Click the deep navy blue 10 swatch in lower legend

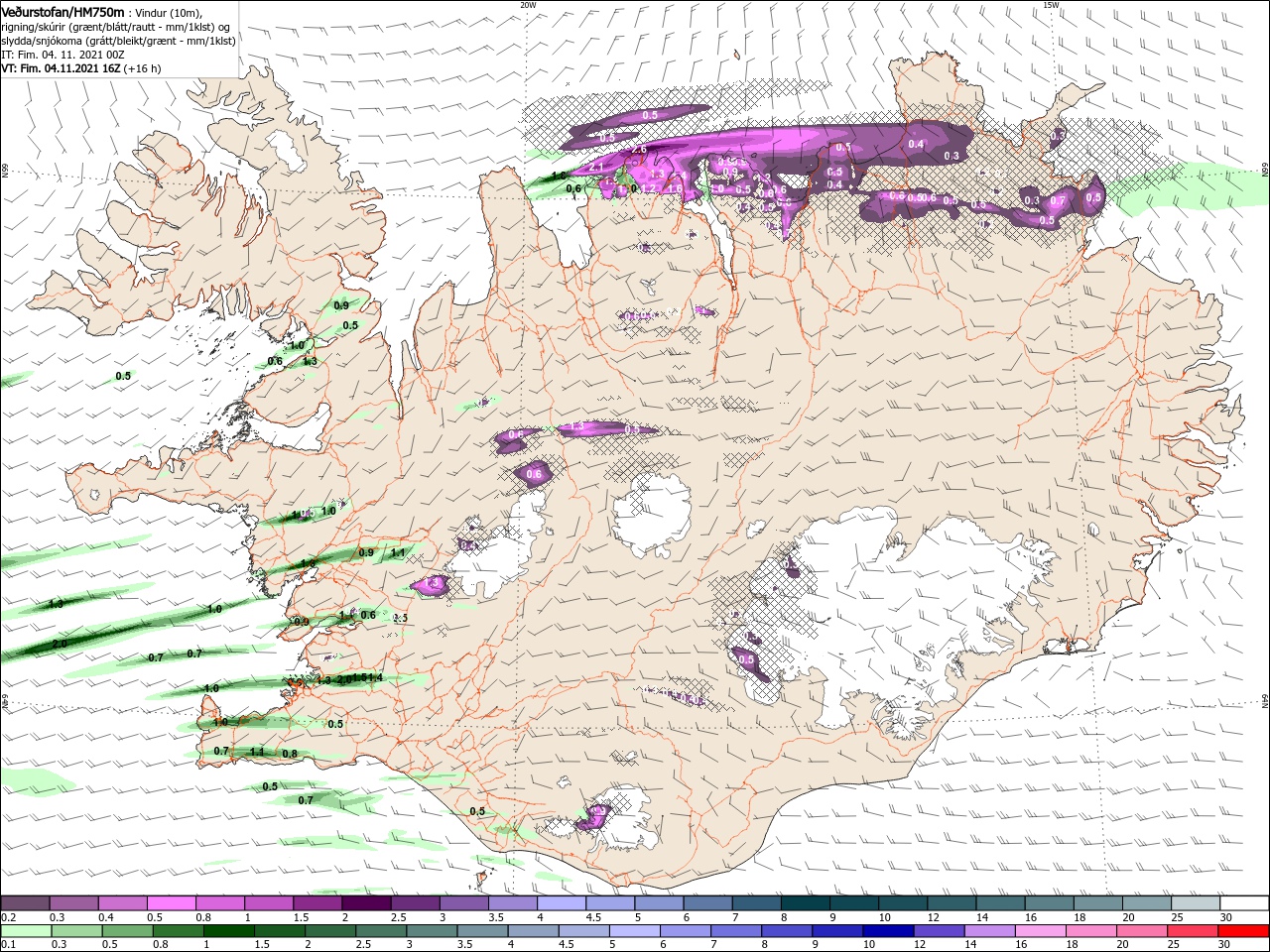(x=888, y=931)
